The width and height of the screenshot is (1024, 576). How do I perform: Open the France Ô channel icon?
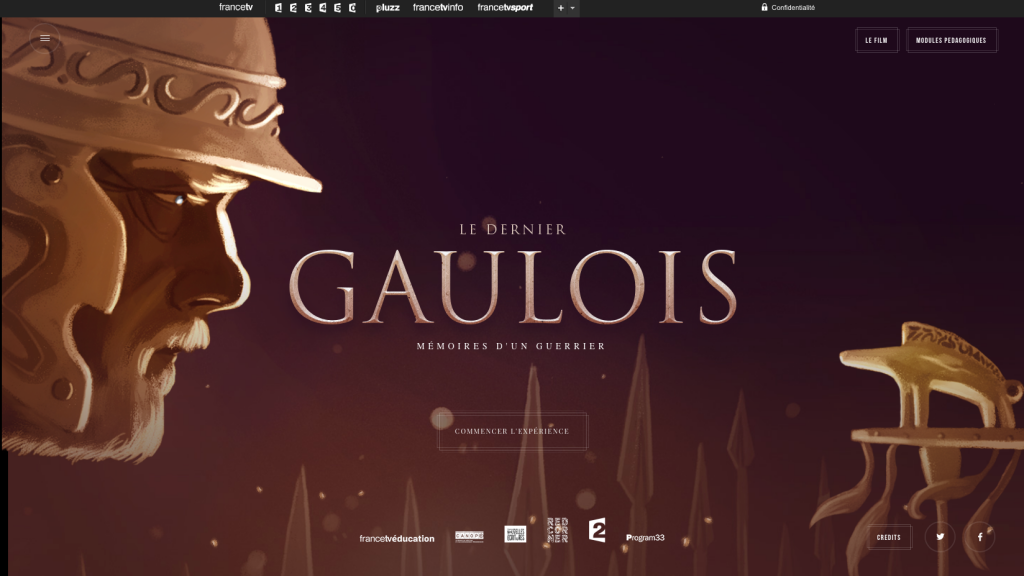click(353, 8)
